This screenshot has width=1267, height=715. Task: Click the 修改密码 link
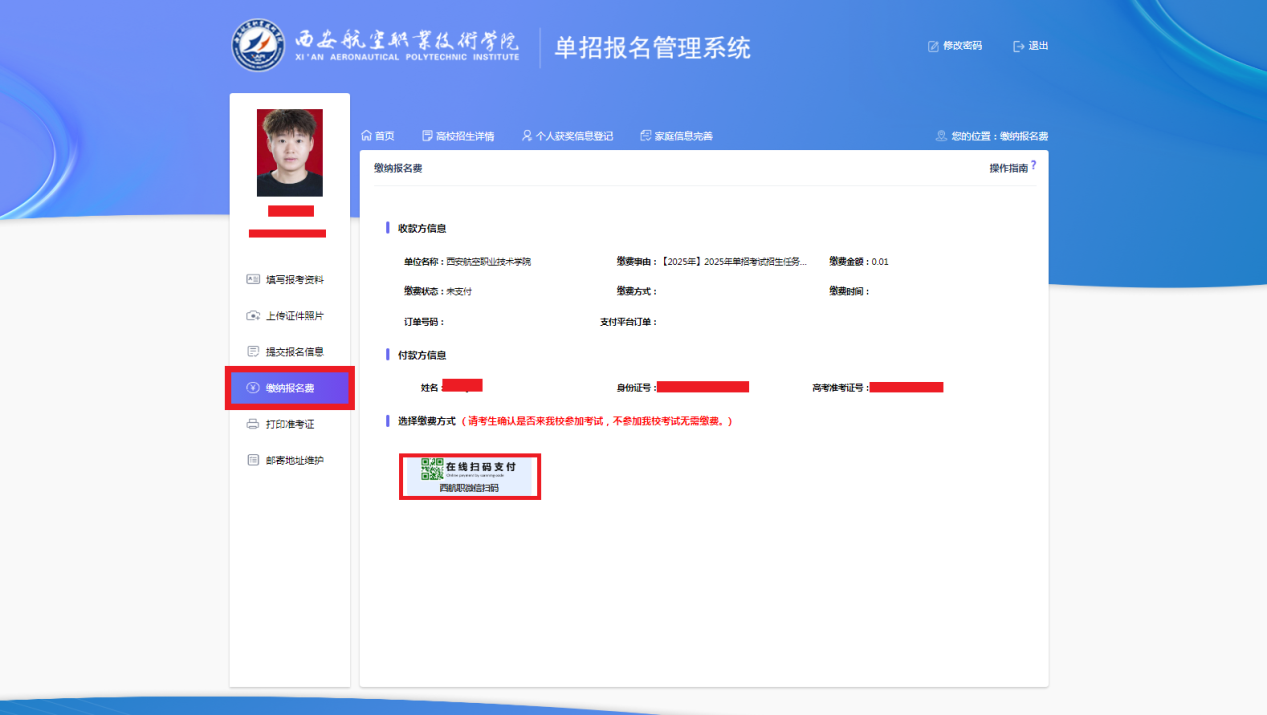[x=962, y=46]
